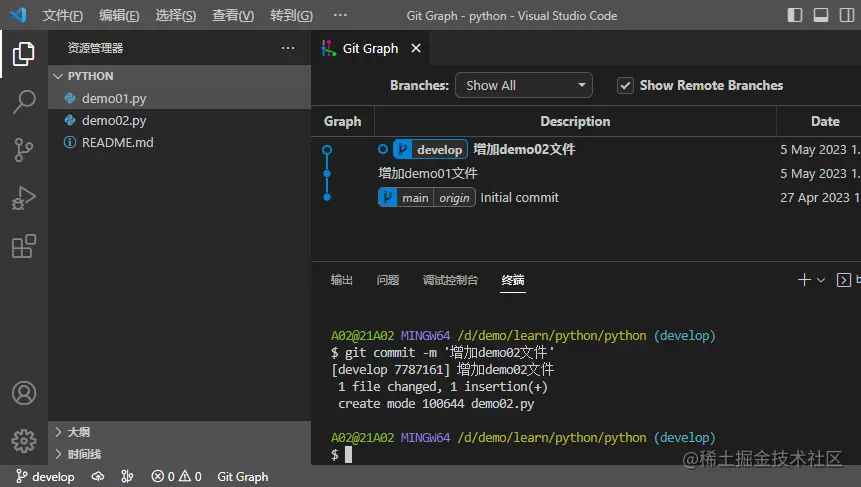This screenshot has width=861, height=487.
Task: Select commit 增加demo02文件
Action: click(524, 149)
